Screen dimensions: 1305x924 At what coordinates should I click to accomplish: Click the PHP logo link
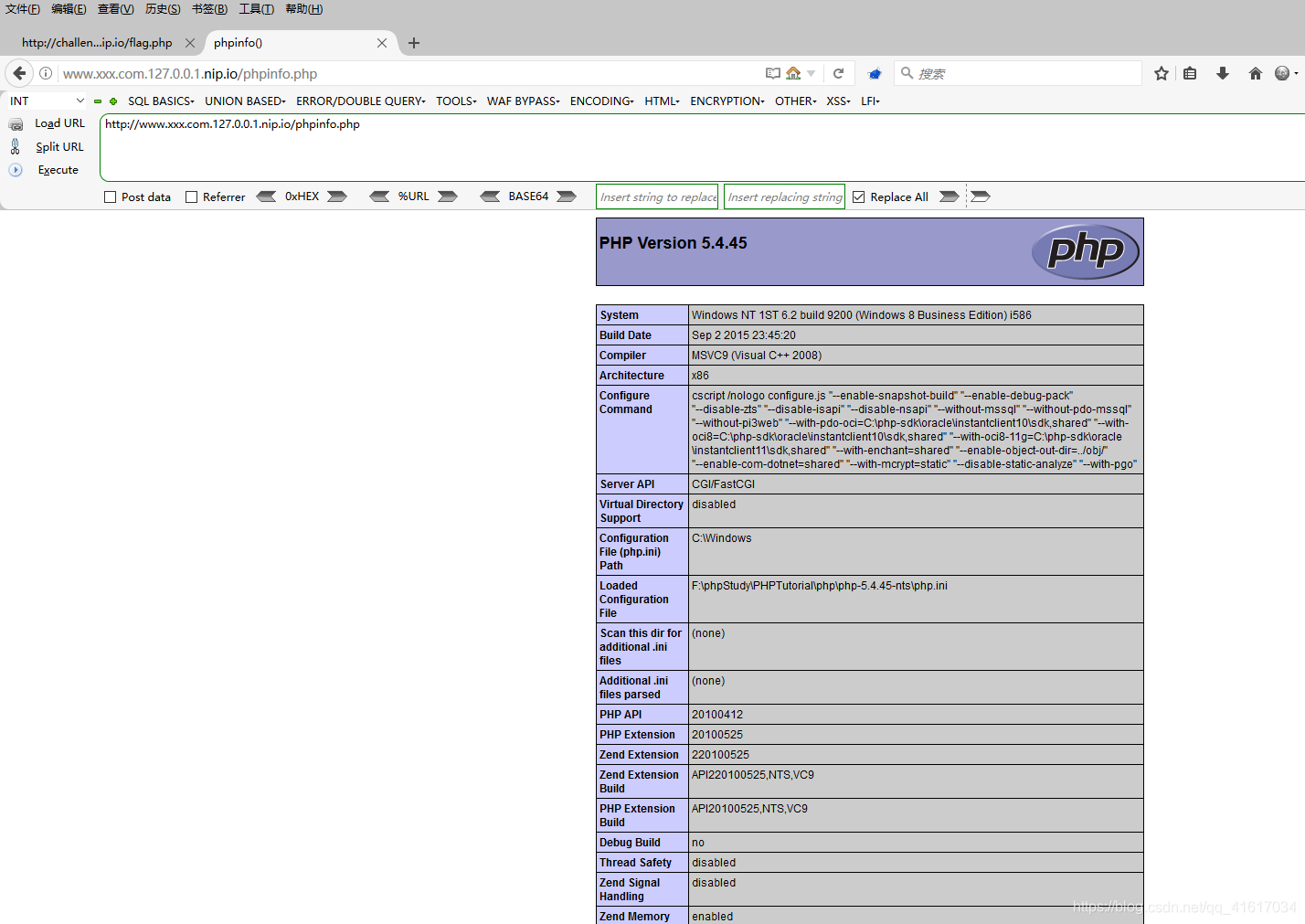(x=1085, y=251)
